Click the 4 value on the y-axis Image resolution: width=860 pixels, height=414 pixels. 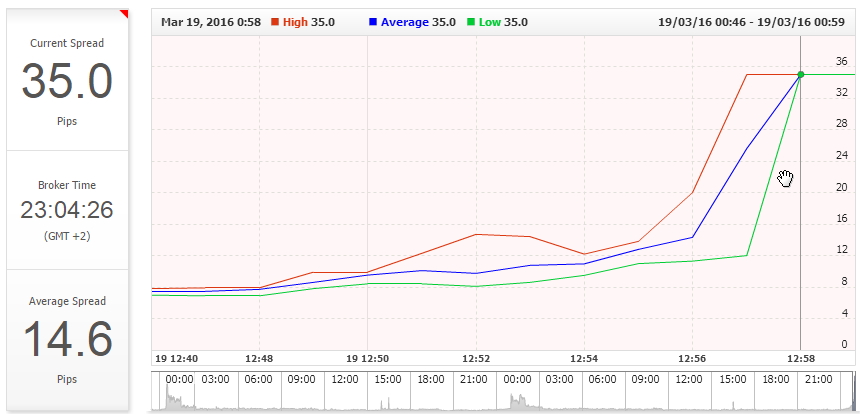click(845, 314)
